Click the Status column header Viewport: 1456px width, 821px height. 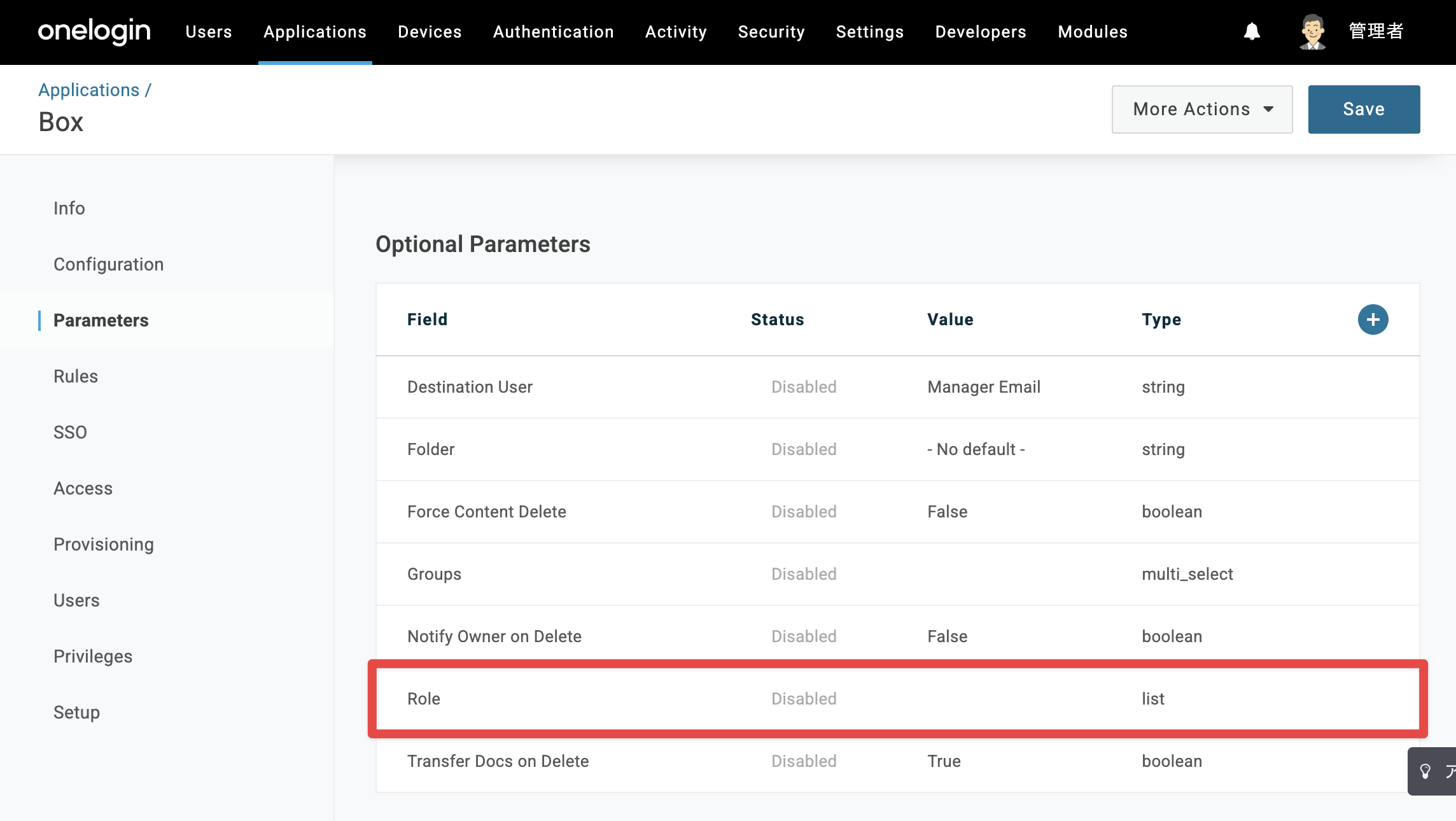pos(777,319)
